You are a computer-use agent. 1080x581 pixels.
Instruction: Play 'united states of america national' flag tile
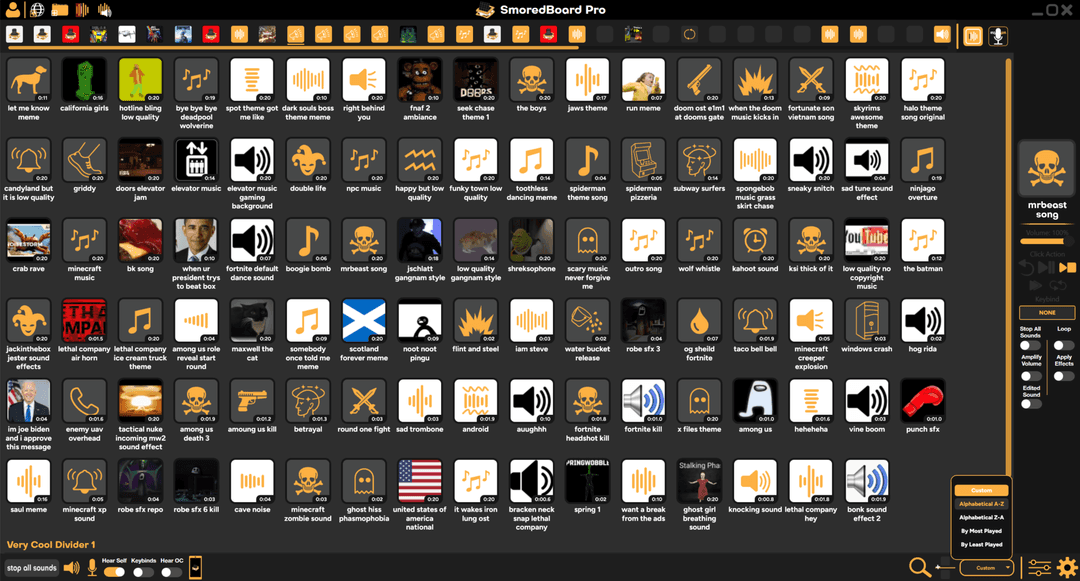419,482
